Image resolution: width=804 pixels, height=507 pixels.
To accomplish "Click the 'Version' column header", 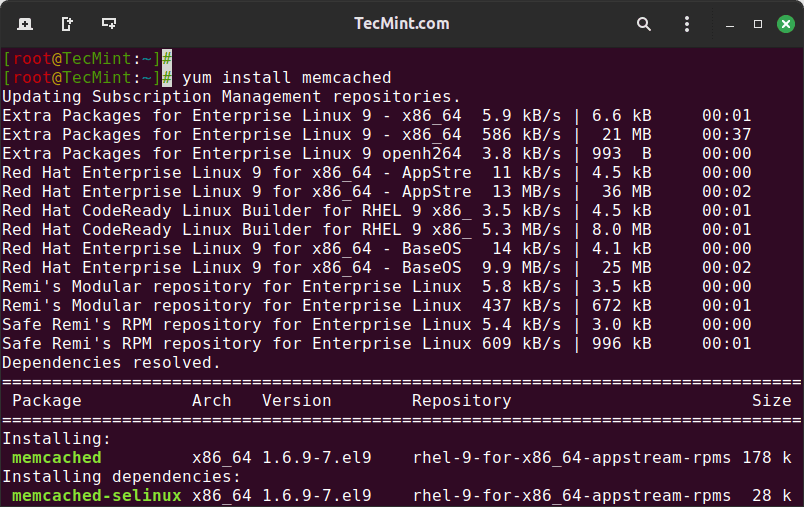I will (x=296, y=401).
